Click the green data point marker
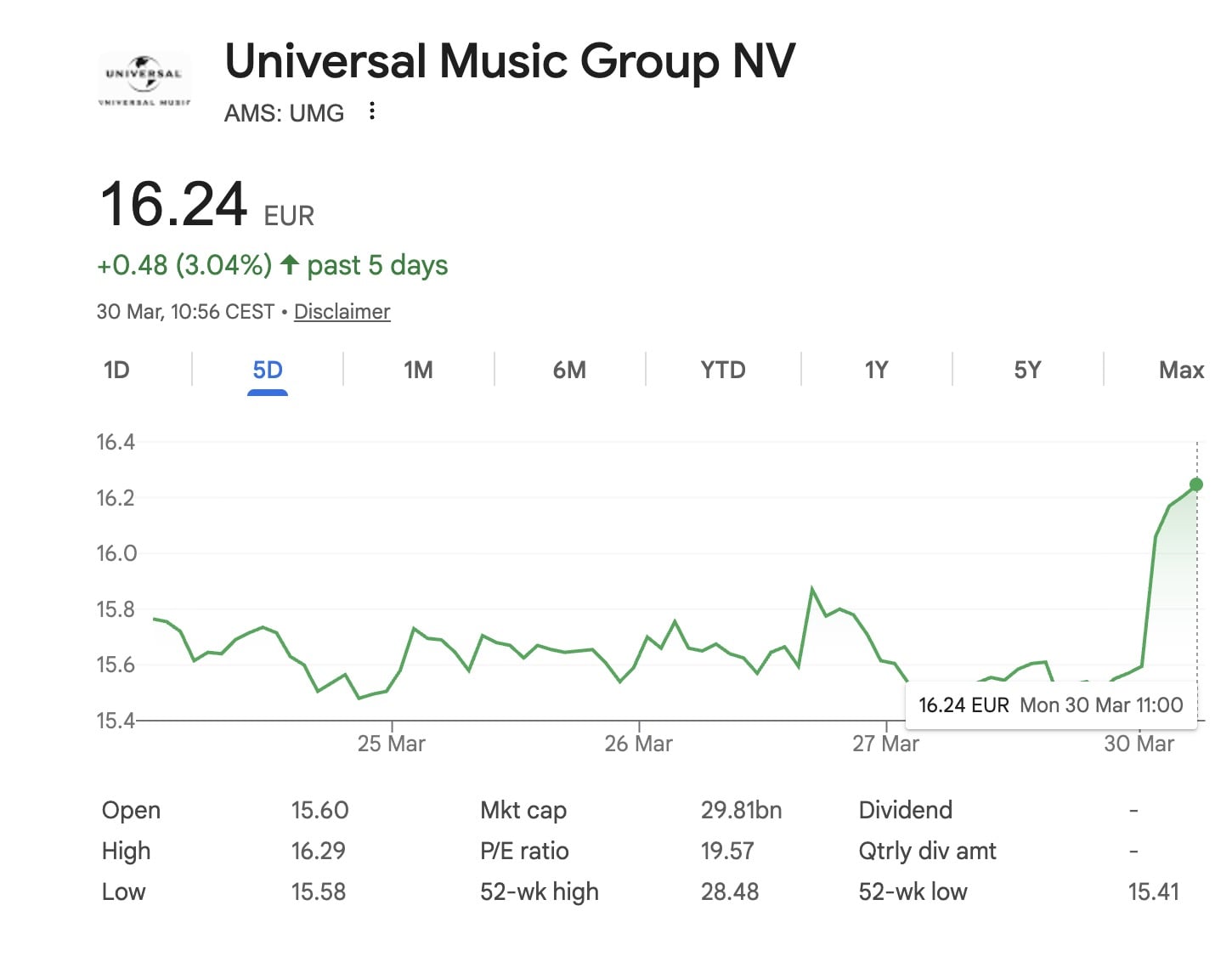This screenshot has width=1232, height=962. pyautogui.click(x=1196, y=484)
